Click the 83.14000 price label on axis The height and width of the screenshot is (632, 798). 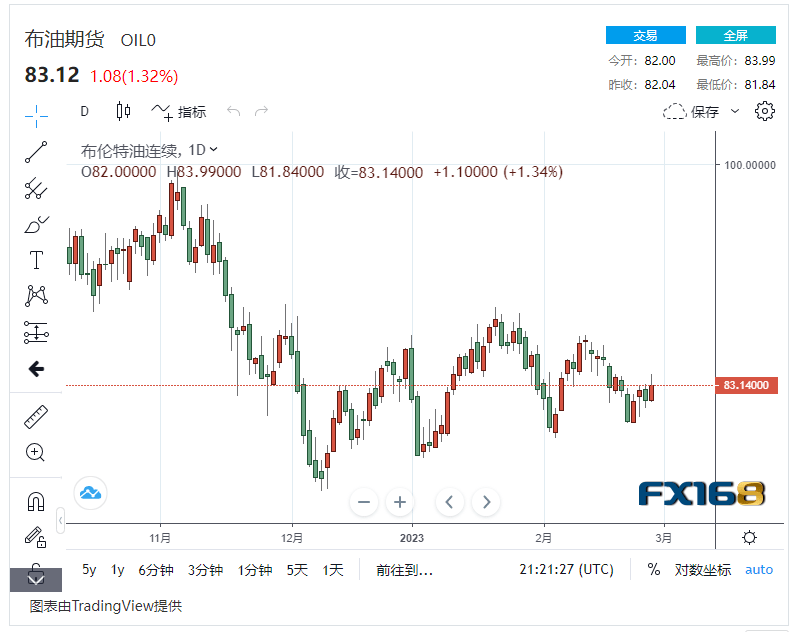pos(746,386)
